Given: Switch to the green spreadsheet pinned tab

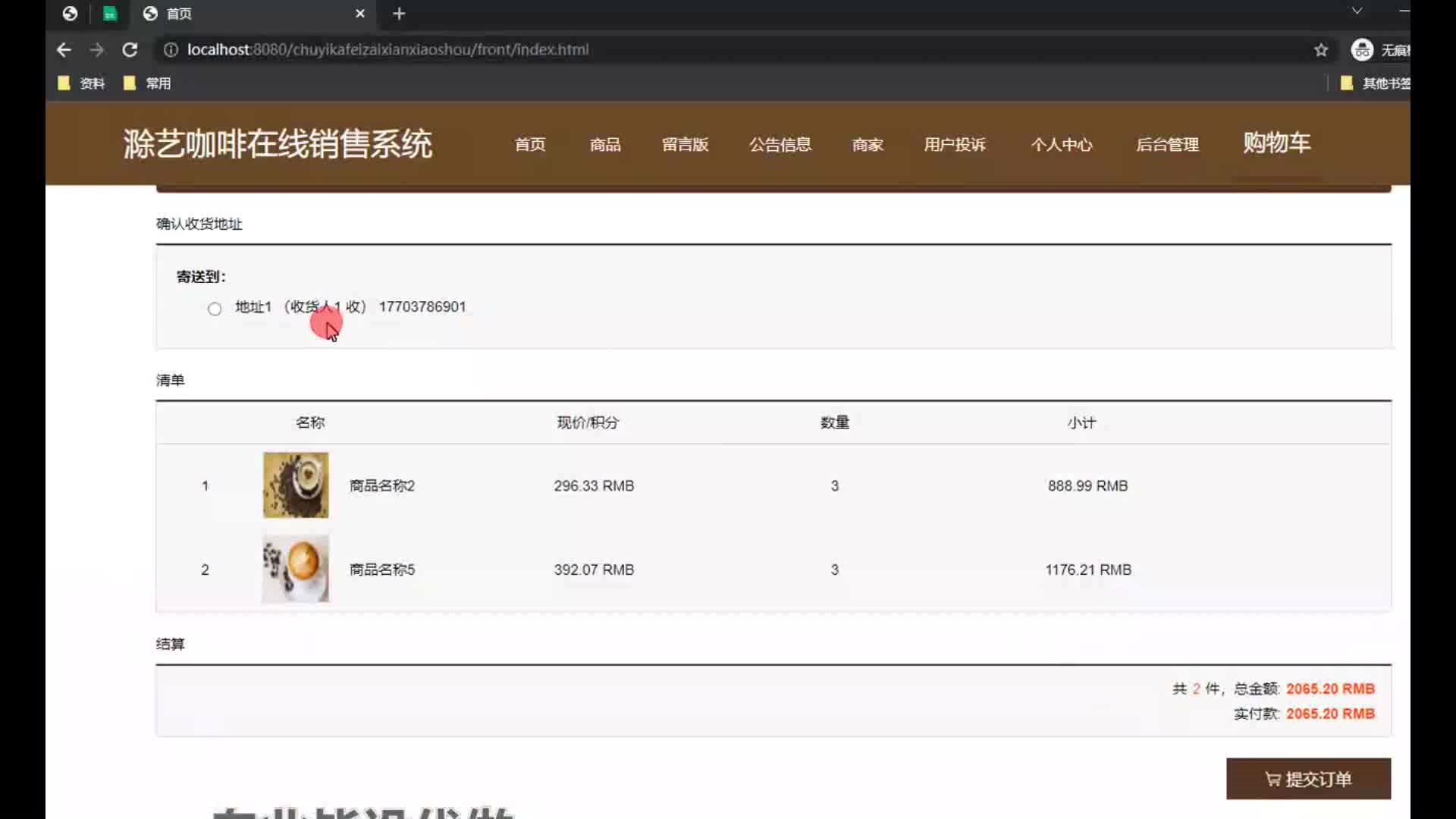Looking at the screenshot, I should point(110,14).
